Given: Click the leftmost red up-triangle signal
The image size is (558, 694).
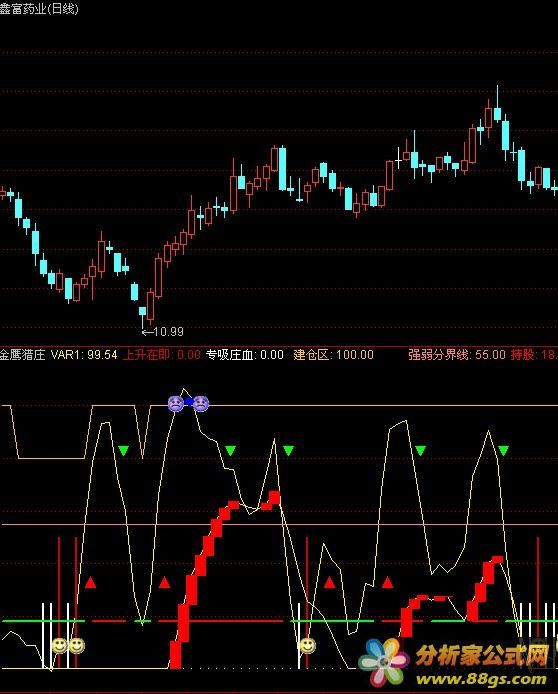Looking at the screenshot, I should pos(90,582).
